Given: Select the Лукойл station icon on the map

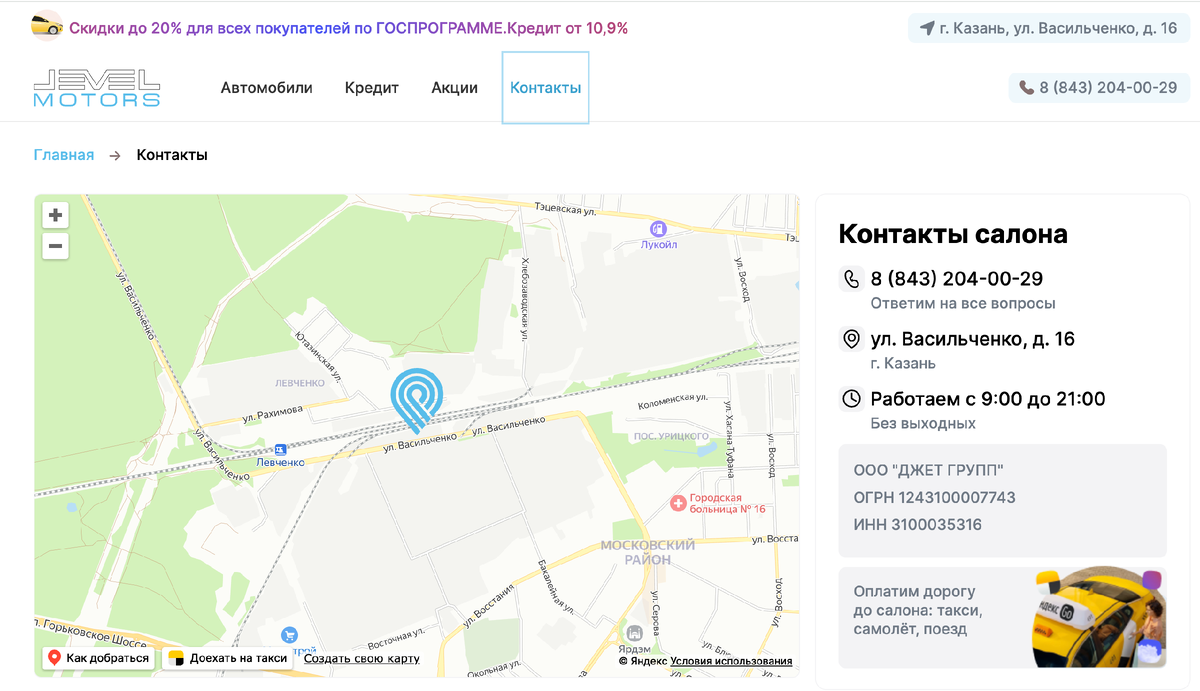Looking at the screenshot, I should coord(658,228).
